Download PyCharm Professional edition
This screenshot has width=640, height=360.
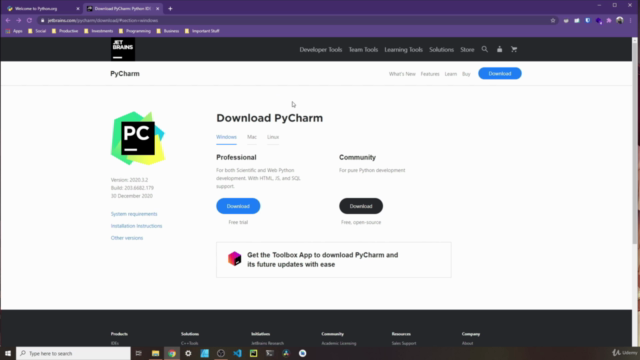pos(238,206)
